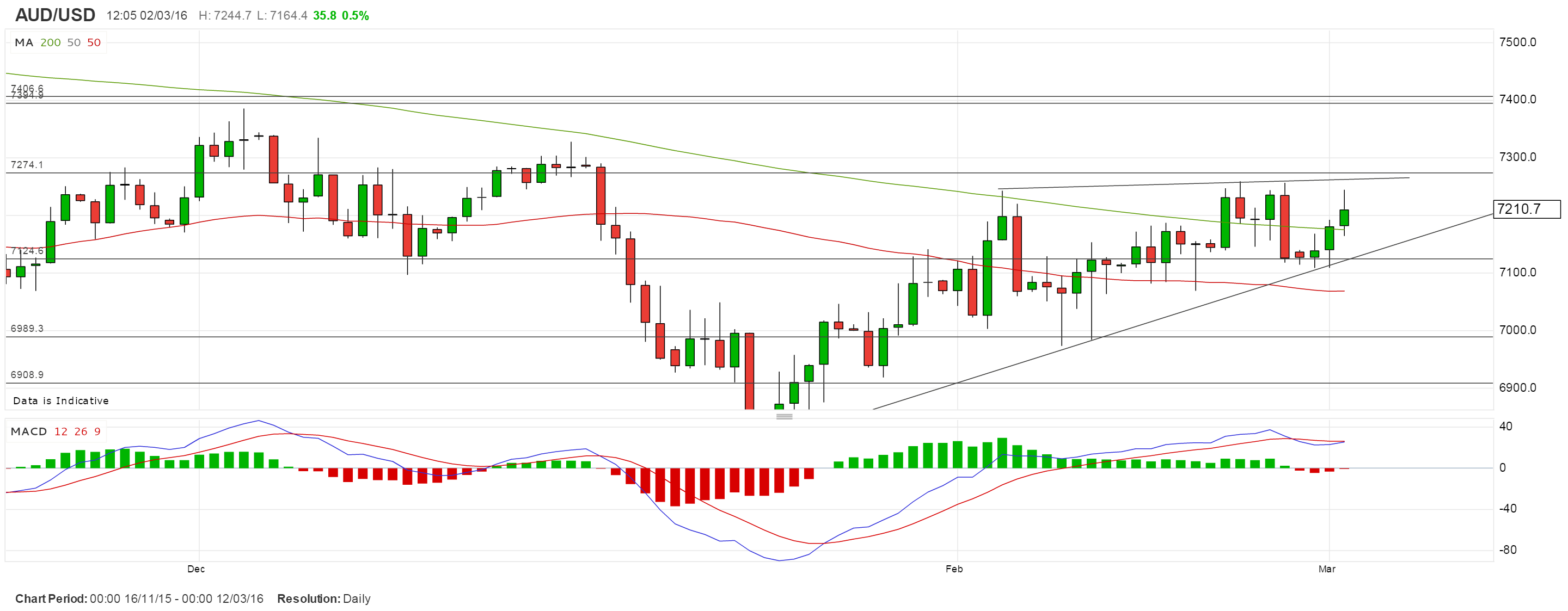
Task: Click the MACD signal period 9
Action: (x=97, y=431)
